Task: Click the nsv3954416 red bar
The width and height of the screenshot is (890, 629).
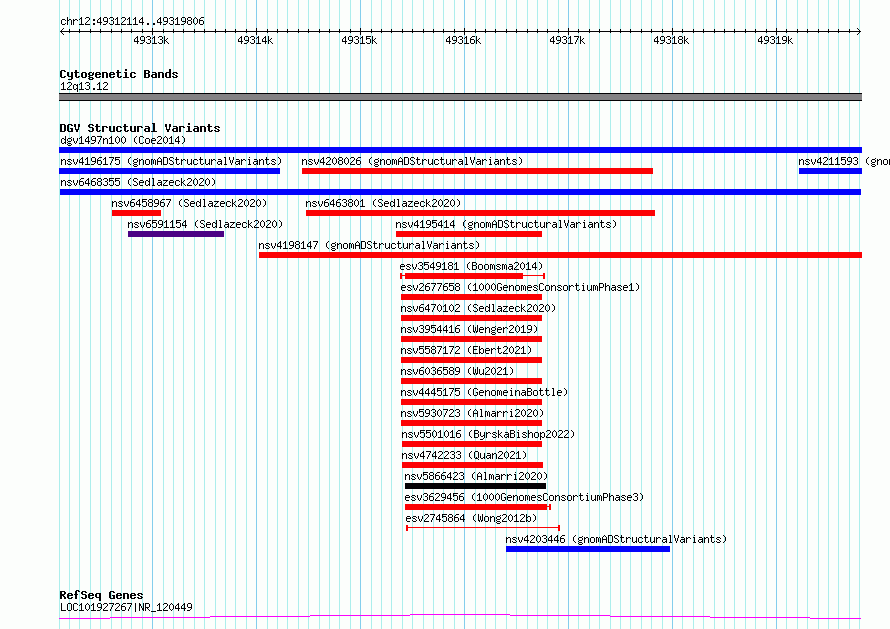Action: pos(471,339)
